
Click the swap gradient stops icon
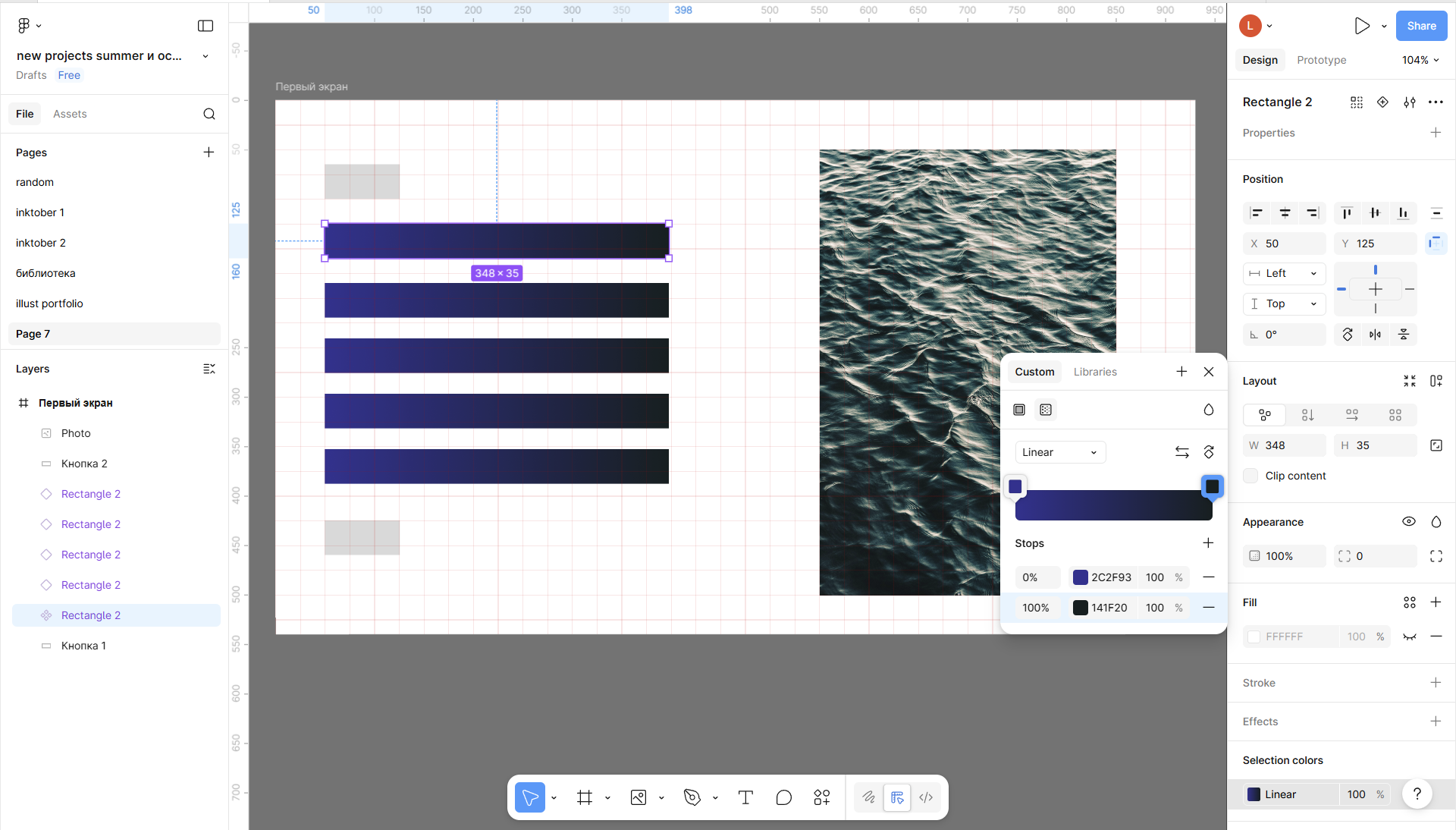1181,452
